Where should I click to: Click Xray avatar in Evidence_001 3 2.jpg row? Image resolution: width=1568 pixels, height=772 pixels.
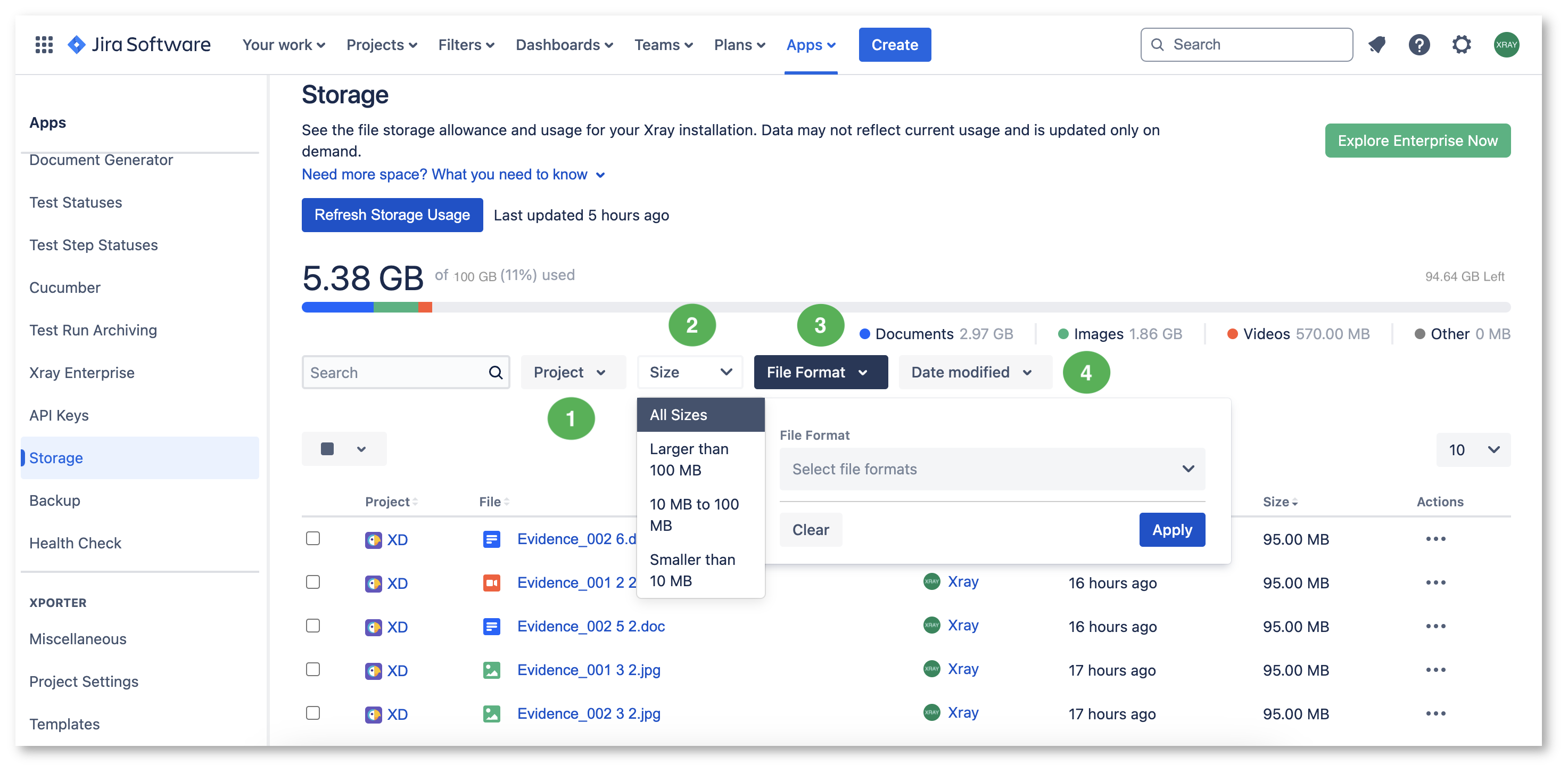931,669
